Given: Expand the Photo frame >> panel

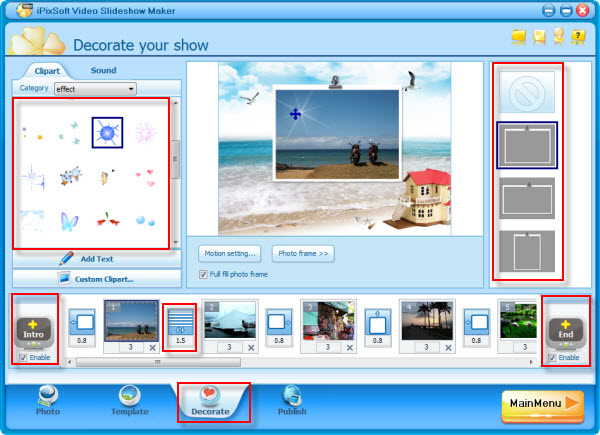Looking at the screenshot, I should (303, 254).
